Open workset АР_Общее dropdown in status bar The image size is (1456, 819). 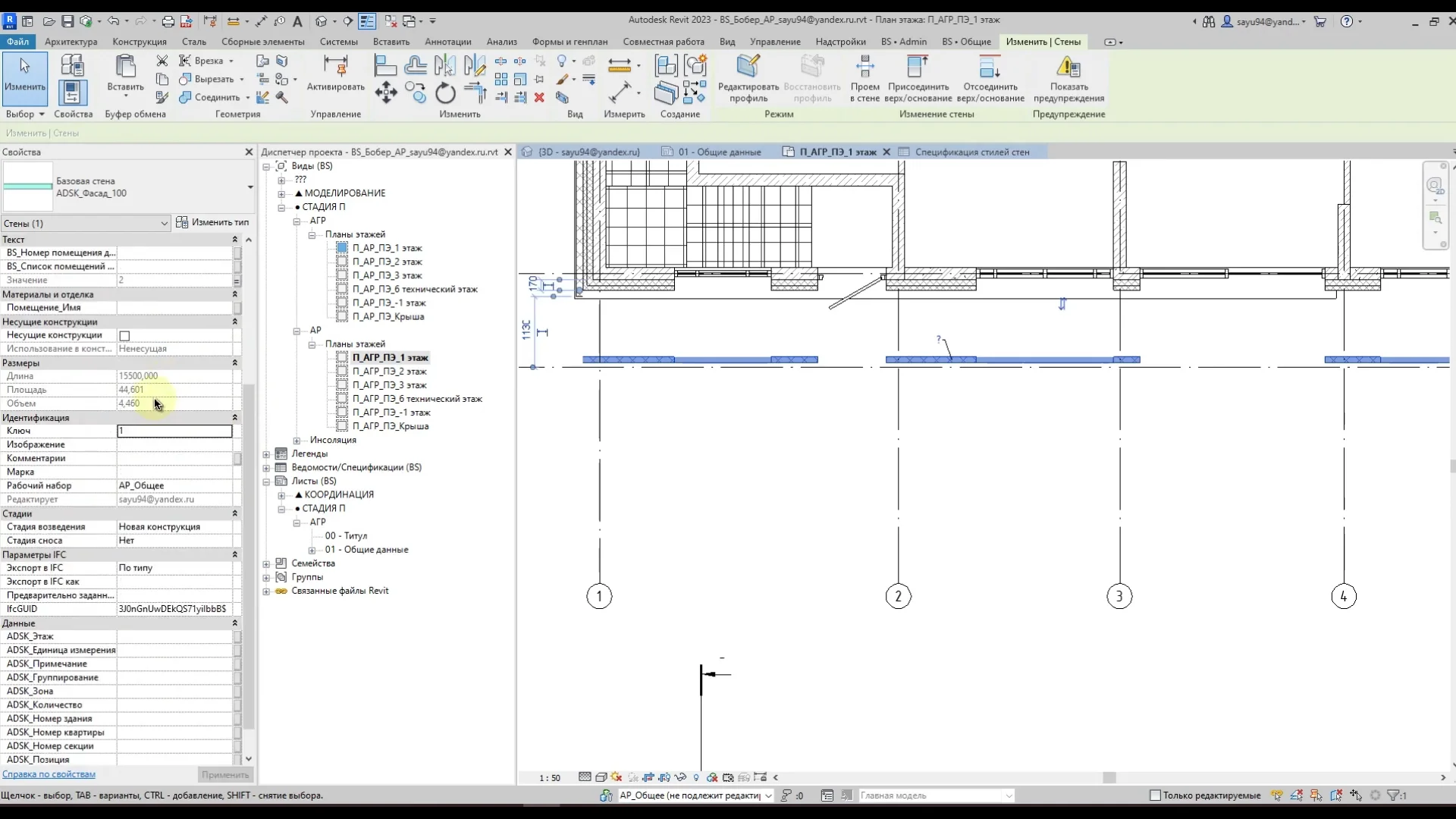click(767, 795)
